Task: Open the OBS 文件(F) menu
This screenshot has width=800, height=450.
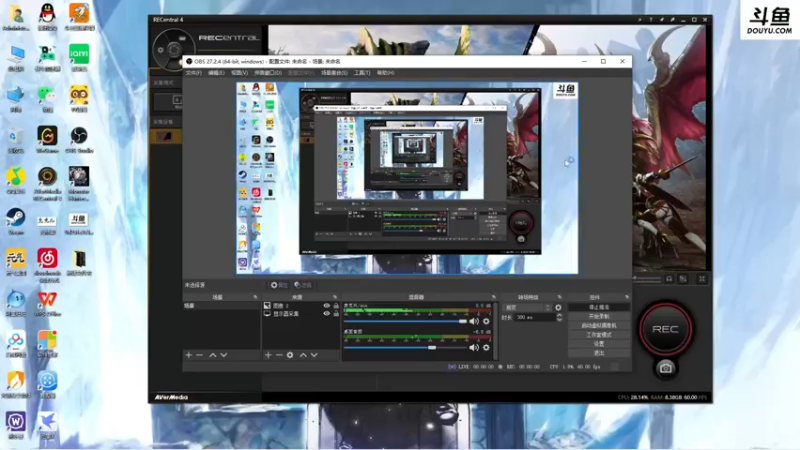Action: (193, 73)
